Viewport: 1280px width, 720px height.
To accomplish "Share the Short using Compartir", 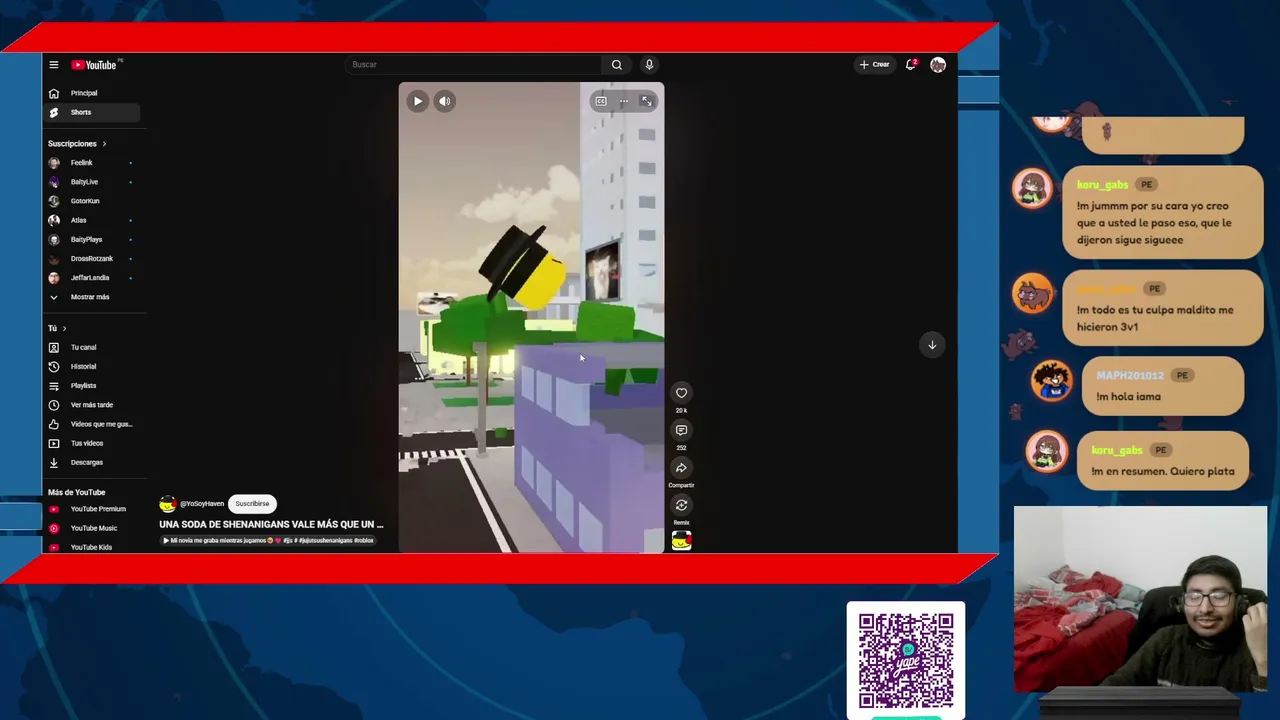I will tap(681, 468).
